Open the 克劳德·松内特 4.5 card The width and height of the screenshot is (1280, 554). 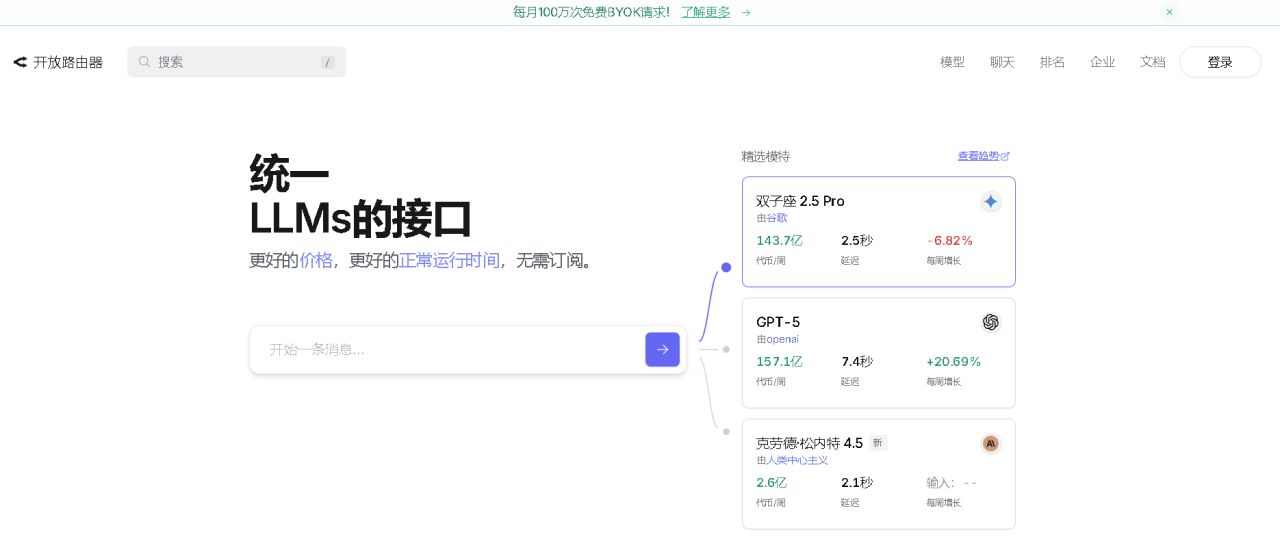point(878,474)
